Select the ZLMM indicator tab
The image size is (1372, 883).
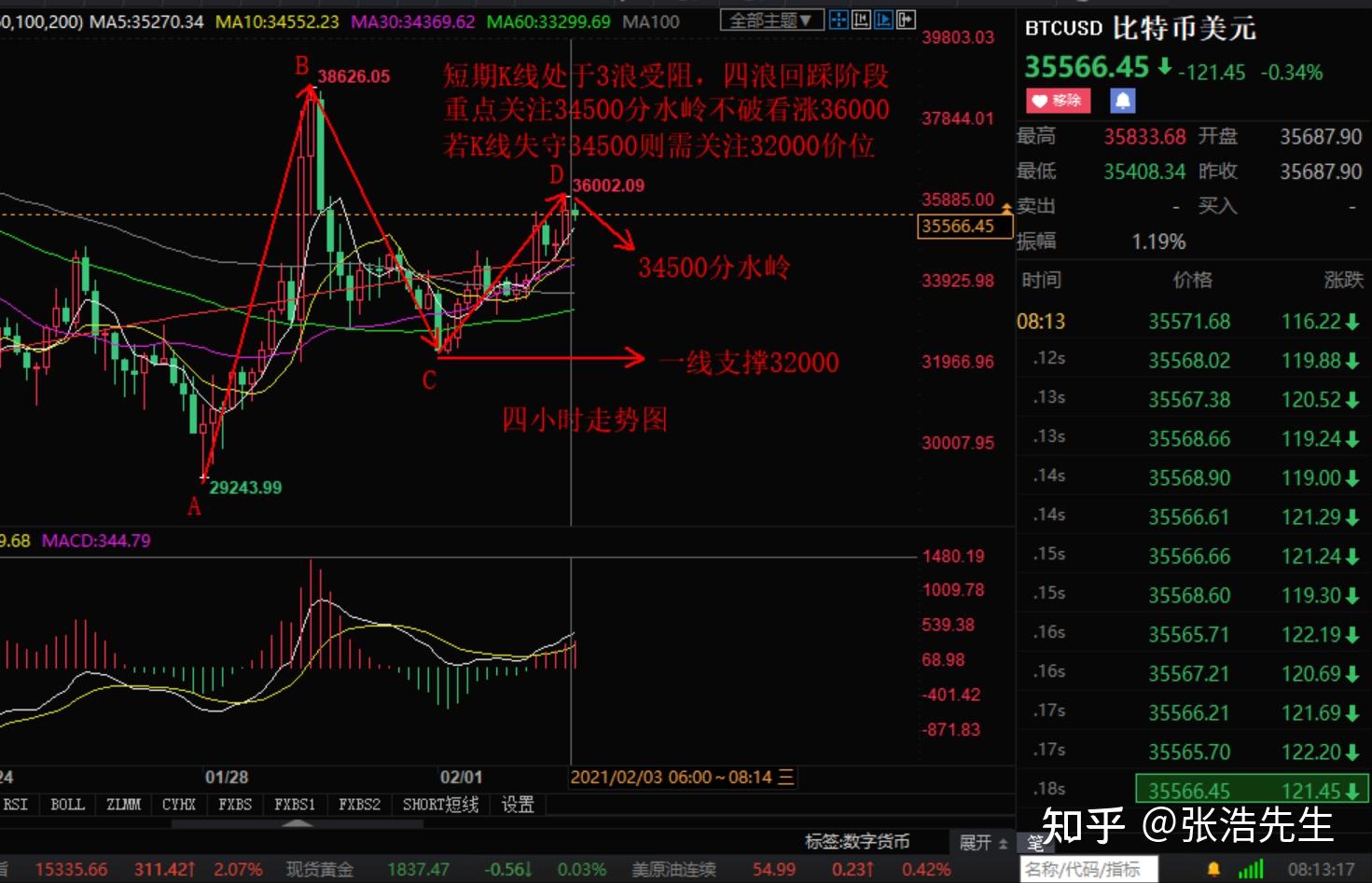[123, 805]
